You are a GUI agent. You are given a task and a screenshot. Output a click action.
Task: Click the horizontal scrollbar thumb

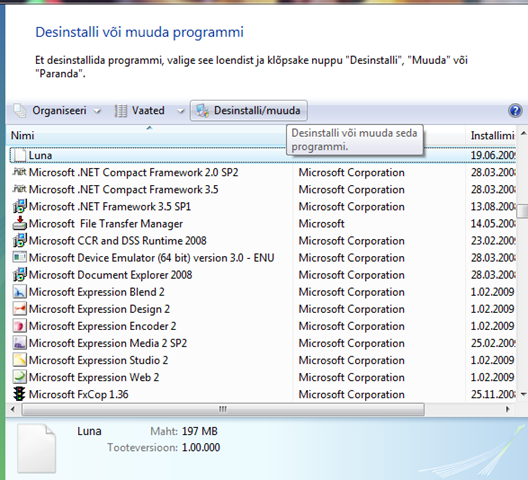point(223,409)
